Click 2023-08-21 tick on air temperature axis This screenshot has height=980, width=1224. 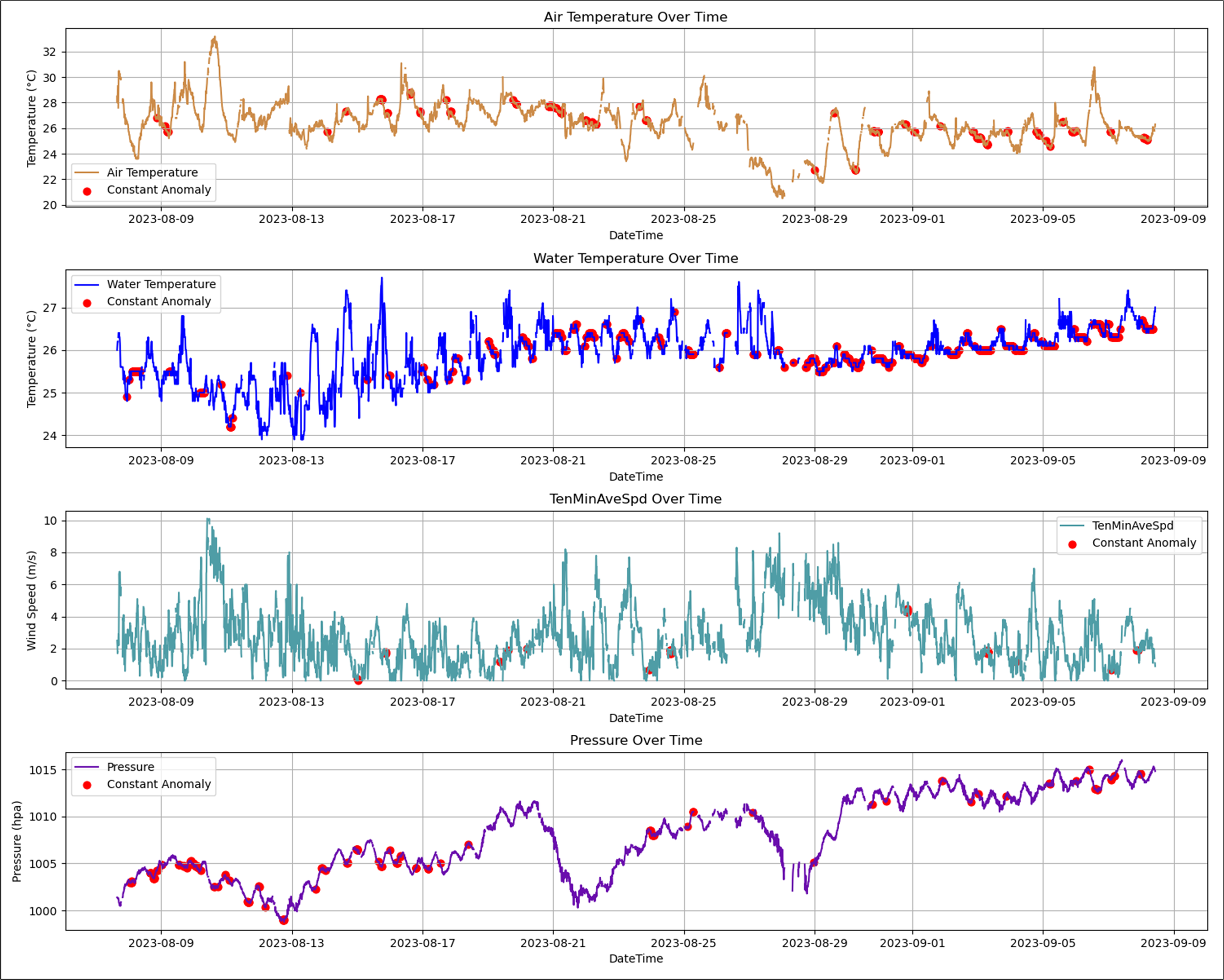tap(553, 219)
